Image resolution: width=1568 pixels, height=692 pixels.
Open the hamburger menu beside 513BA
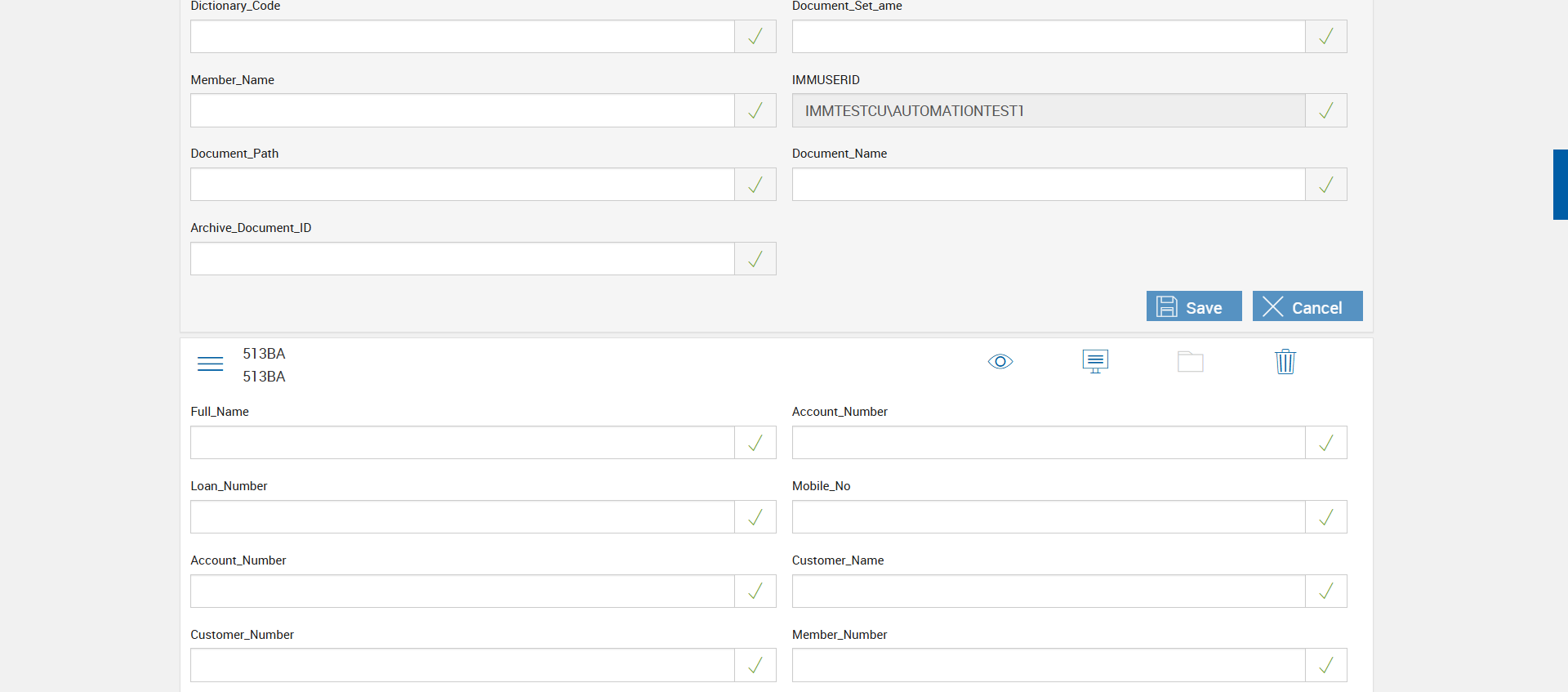(210, 364)
